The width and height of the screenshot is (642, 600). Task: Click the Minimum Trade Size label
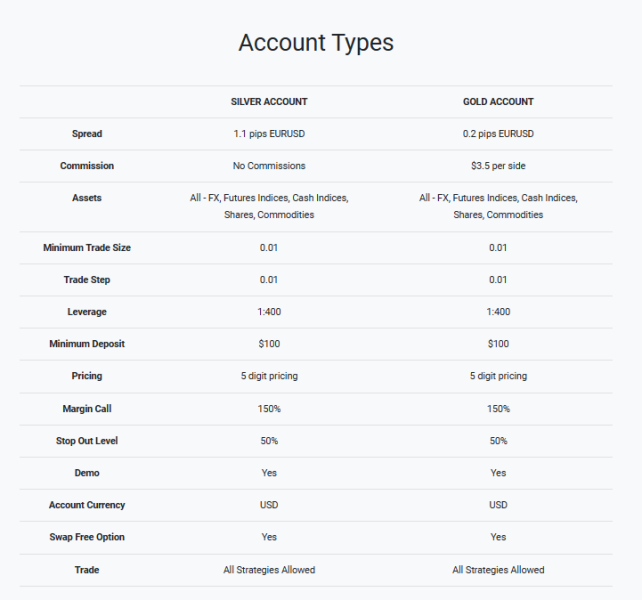[87, 248]
